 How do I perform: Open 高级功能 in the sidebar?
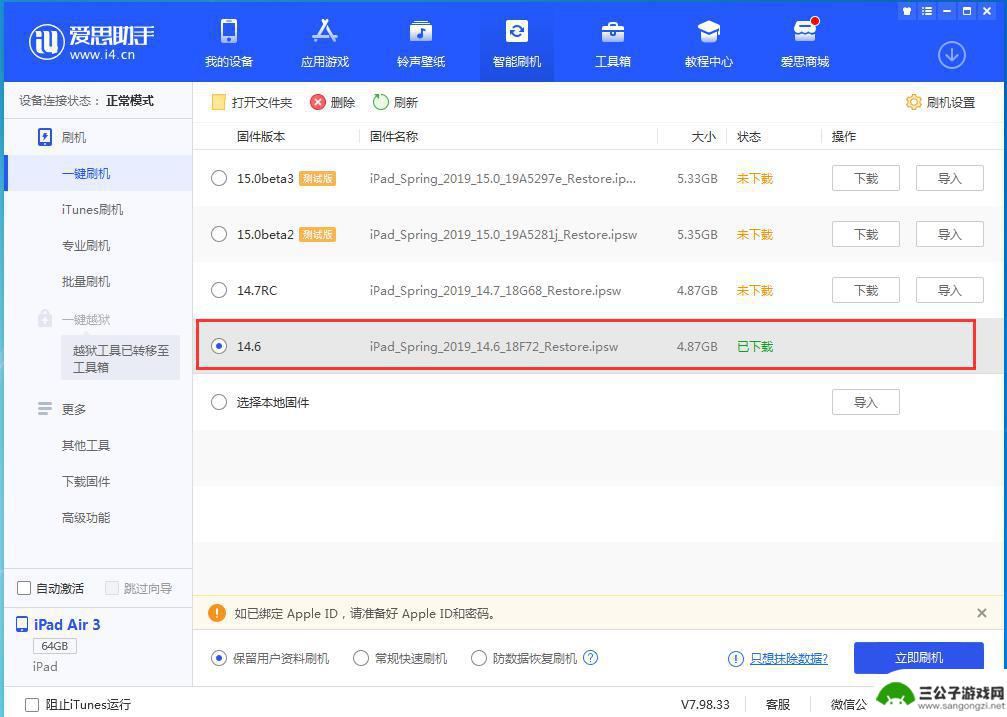[86, 517]
